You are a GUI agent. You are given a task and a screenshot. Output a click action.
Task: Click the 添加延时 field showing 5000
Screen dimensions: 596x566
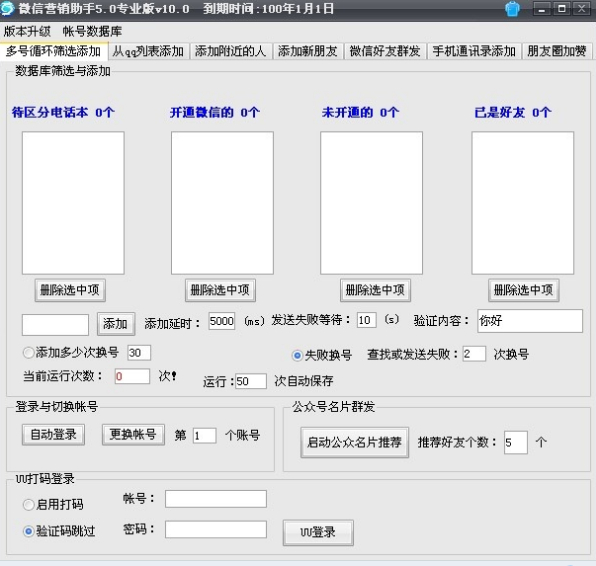[221, 321]
